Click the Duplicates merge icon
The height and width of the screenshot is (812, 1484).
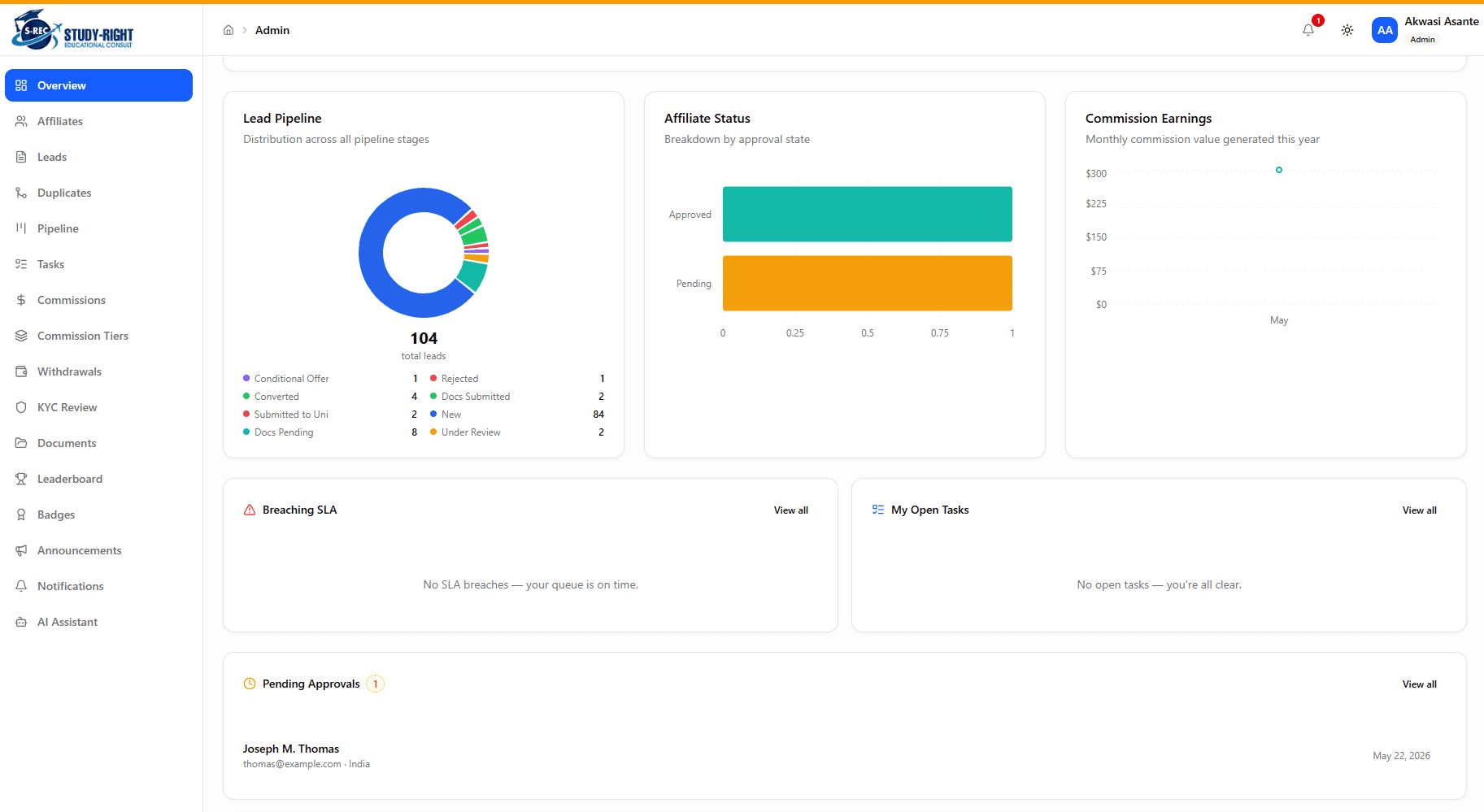[21, 193]
